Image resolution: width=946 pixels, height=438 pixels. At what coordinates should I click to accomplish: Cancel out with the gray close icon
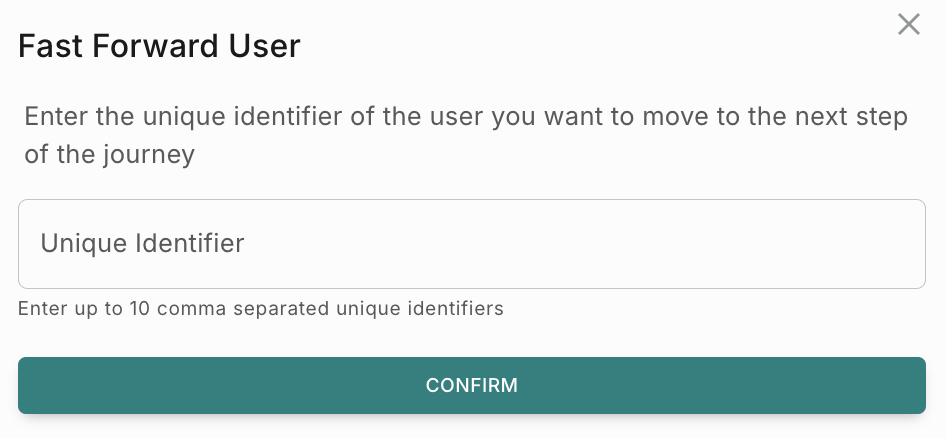click(x=908, y=25)
